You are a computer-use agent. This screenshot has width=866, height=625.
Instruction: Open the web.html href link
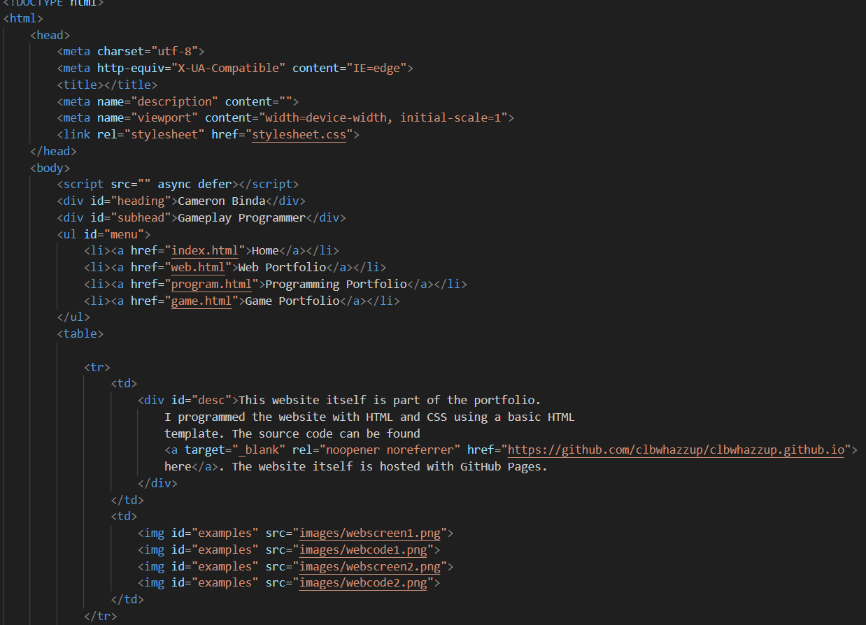click(x=196, y=267)
